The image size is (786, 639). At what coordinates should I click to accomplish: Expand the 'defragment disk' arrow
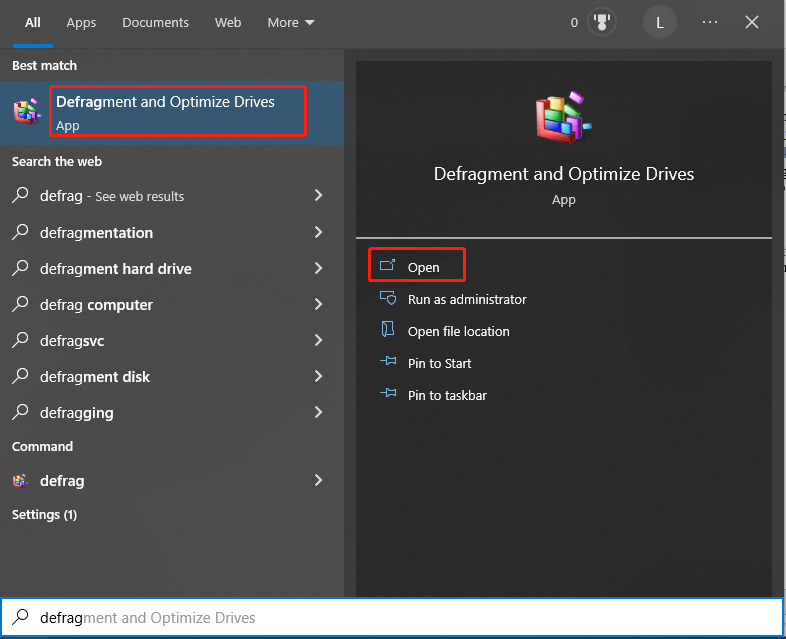(318, 376)
